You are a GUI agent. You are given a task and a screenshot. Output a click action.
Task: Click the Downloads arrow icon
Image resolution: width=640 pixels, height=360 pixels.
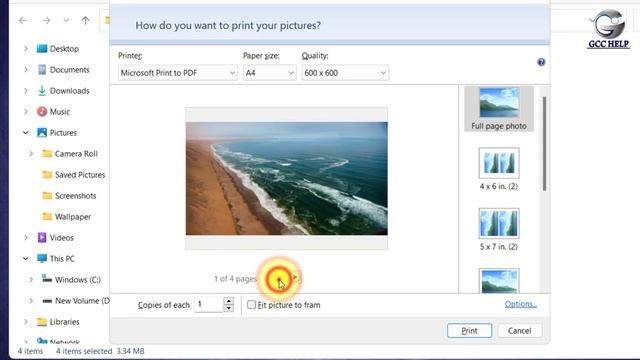tap(42, 91)
